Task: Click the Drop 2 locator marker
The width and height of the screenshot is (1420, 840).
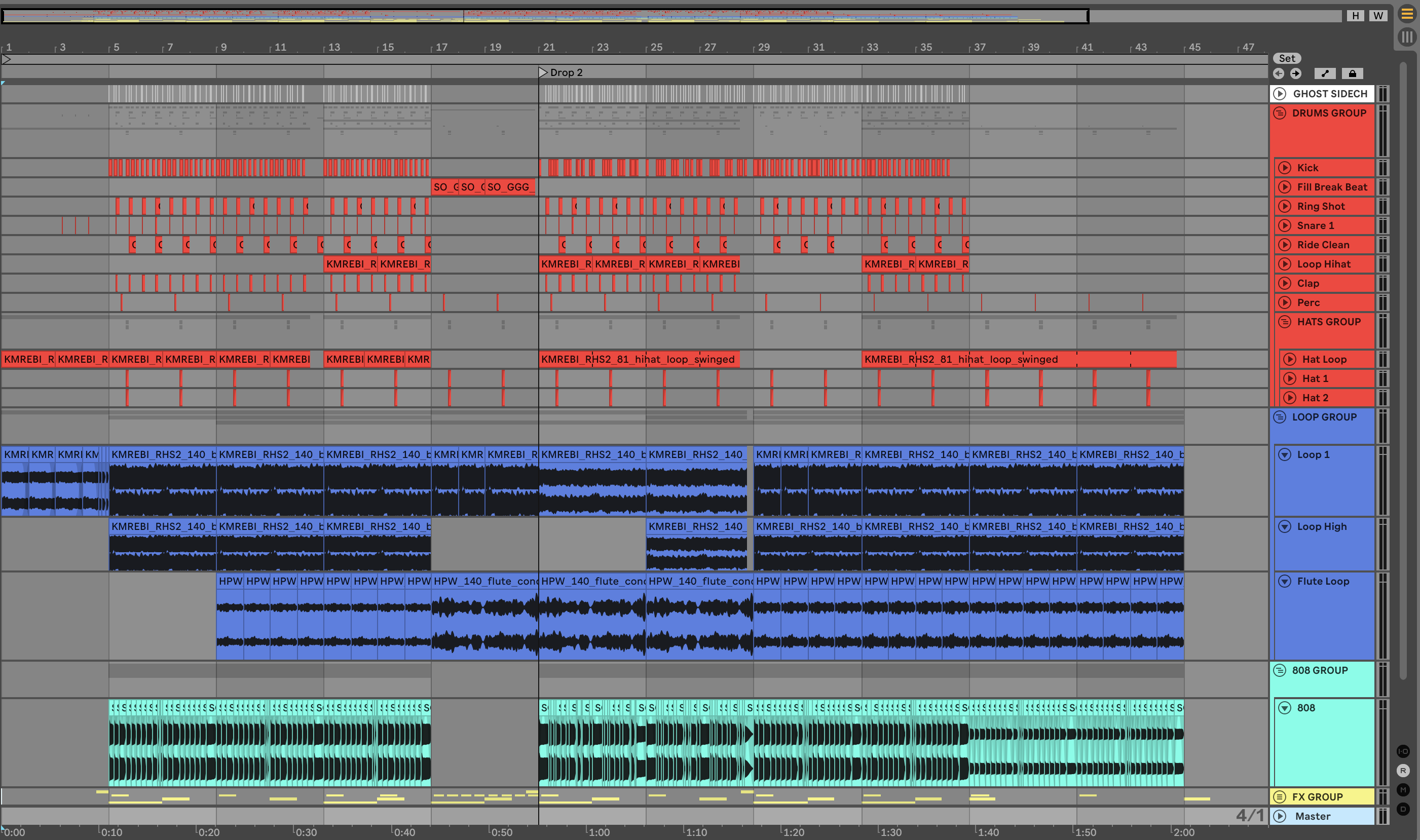Action: pos(543,72)
